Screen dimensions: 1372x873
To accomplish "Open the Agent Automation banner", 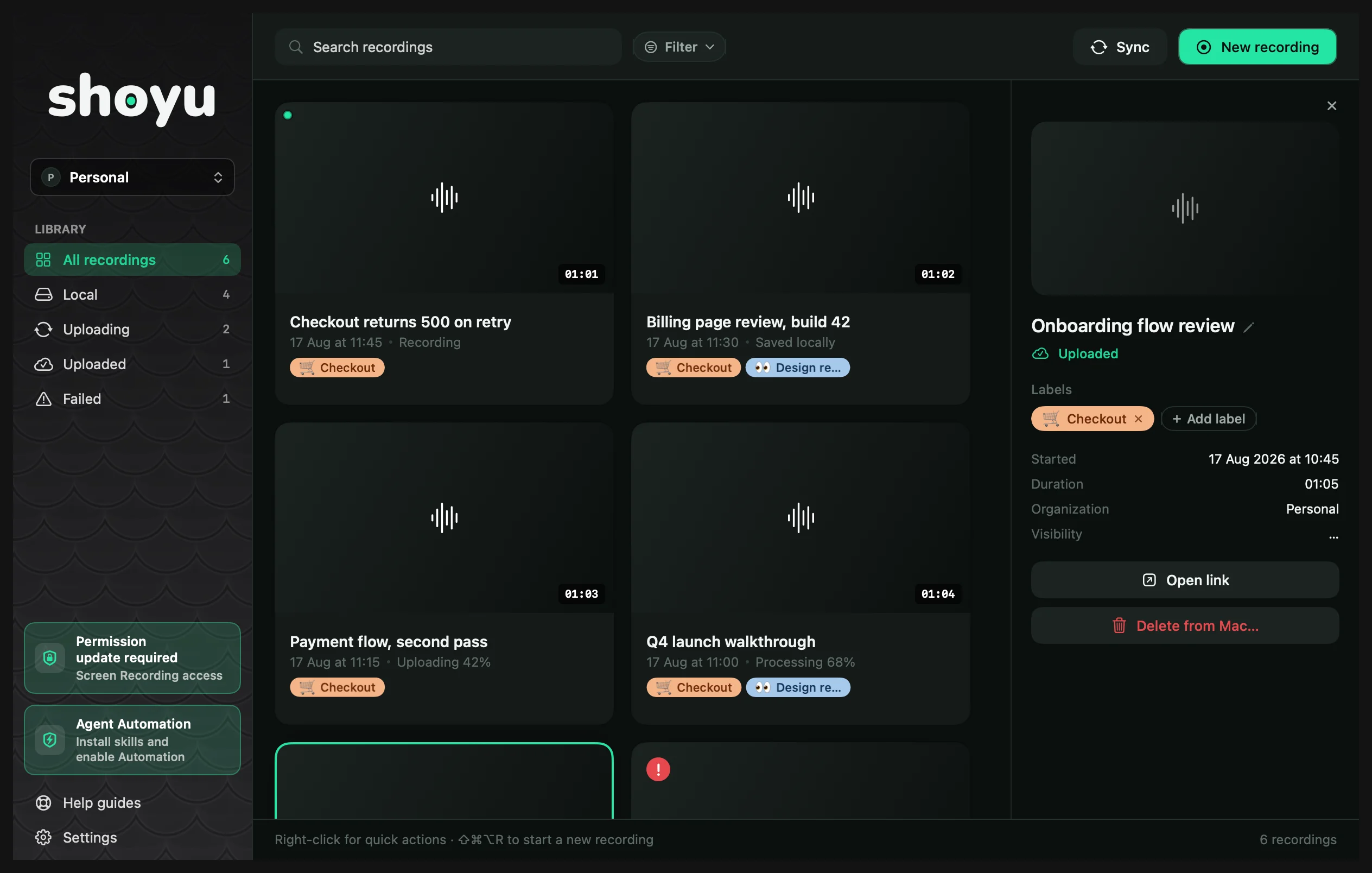I will [x=132, y=739].
